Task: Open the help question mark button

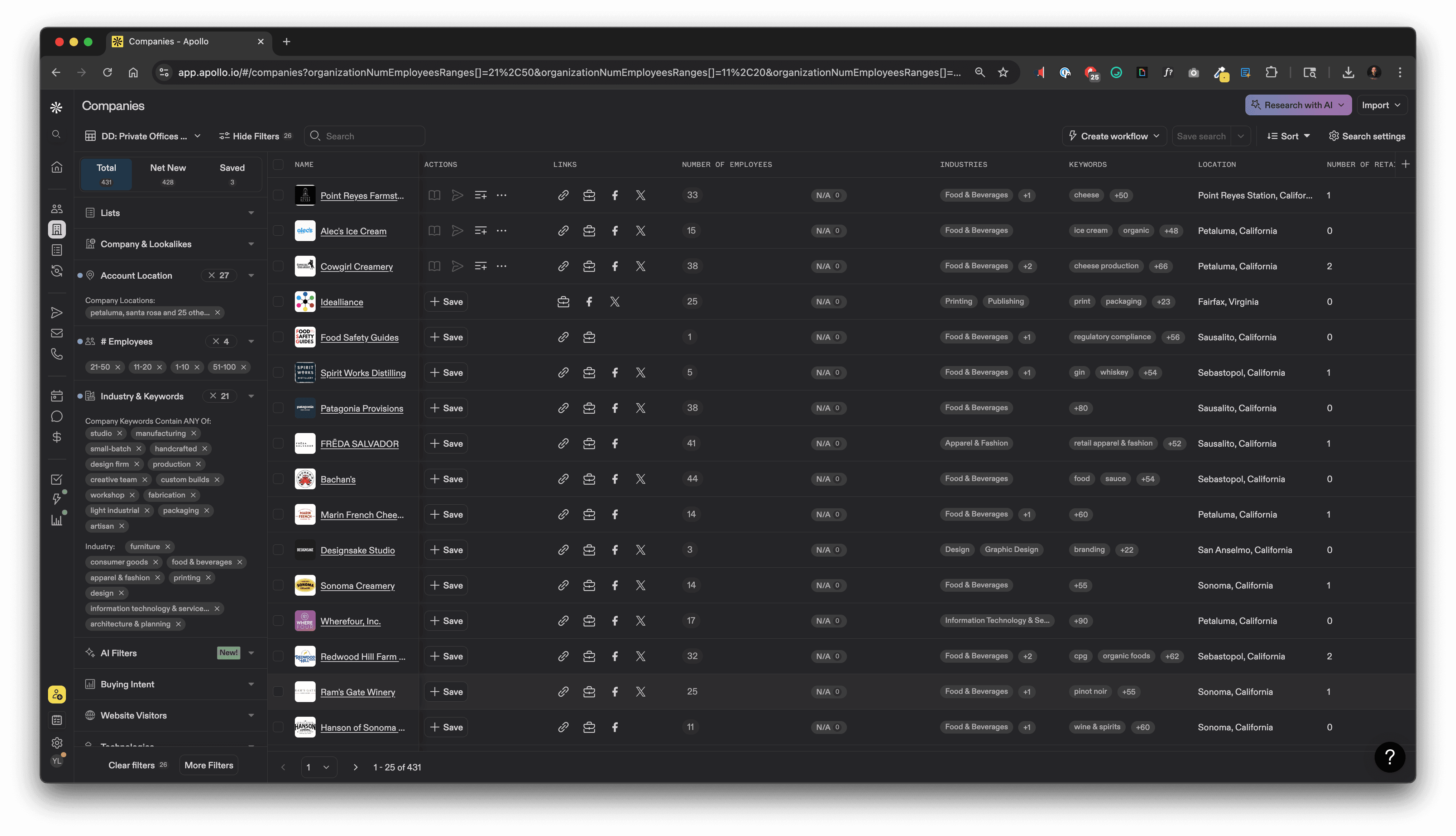Action: pyautogui.click(x=1389, y=757)
